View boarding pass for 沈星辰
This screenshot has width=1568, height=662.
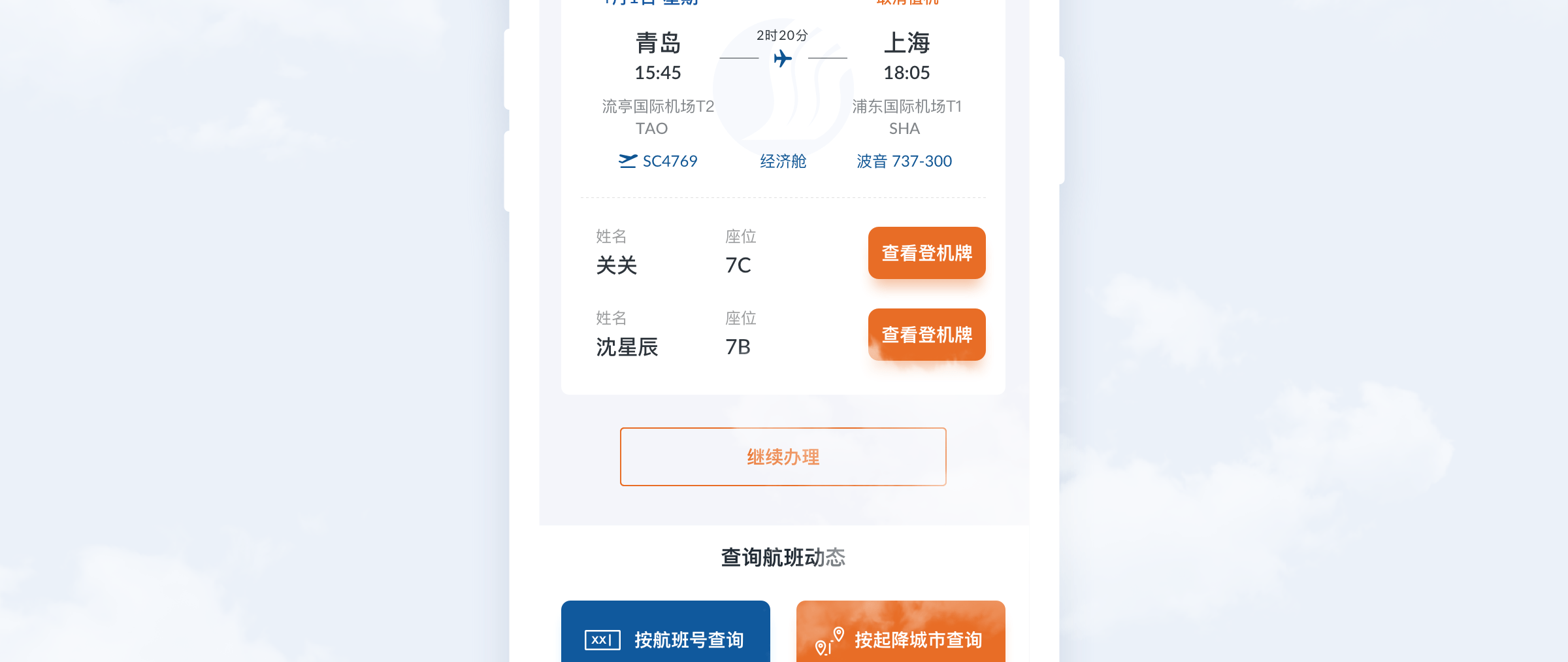click(x=926, y=335)
